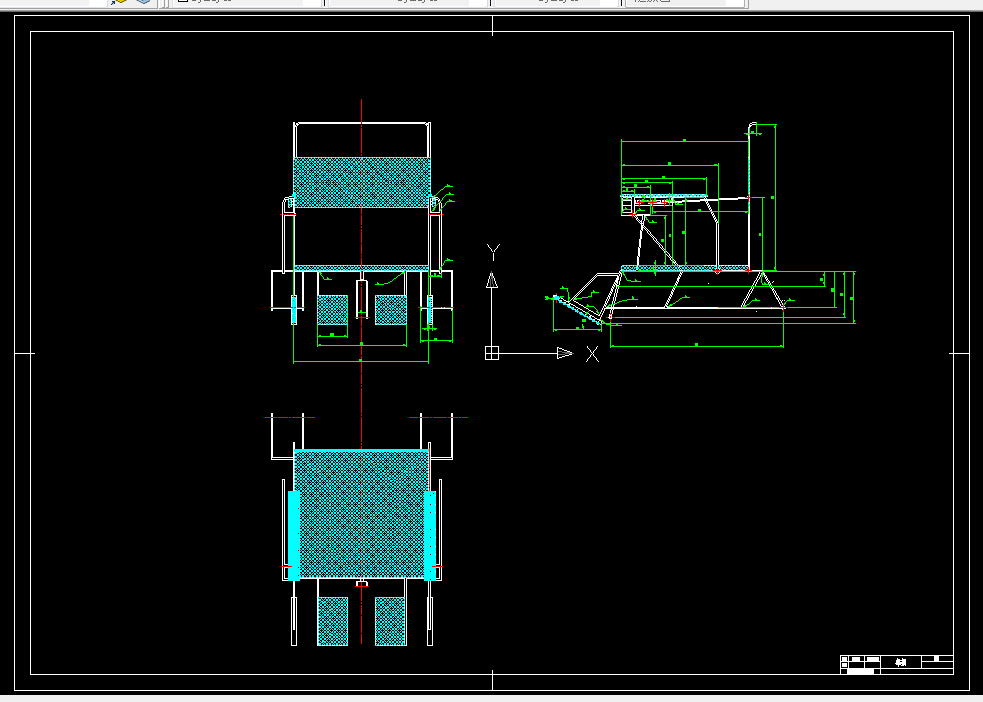Viewport: 983px width, 702px height.
Task: Select left footrest hatch in top view
Action: 333,621
